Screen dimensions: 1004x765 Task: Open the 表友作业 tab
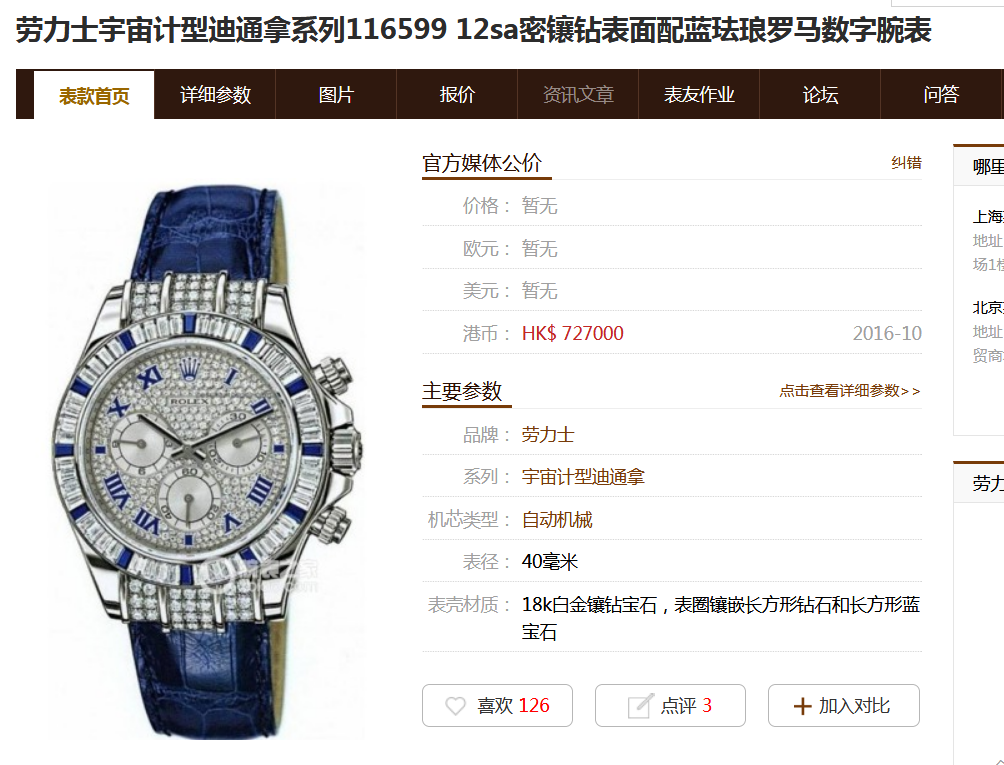[x=699, y=95]
